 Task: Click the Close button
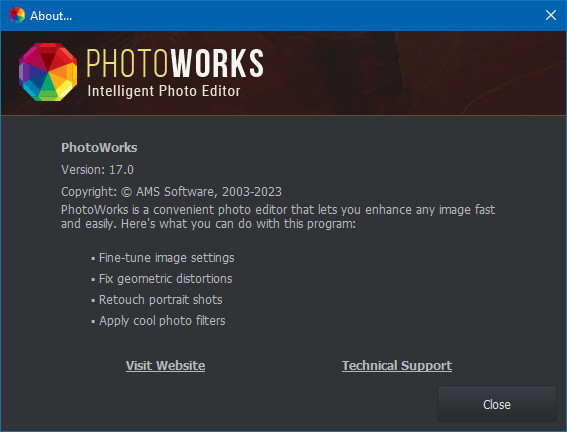[x=497, y=404]
